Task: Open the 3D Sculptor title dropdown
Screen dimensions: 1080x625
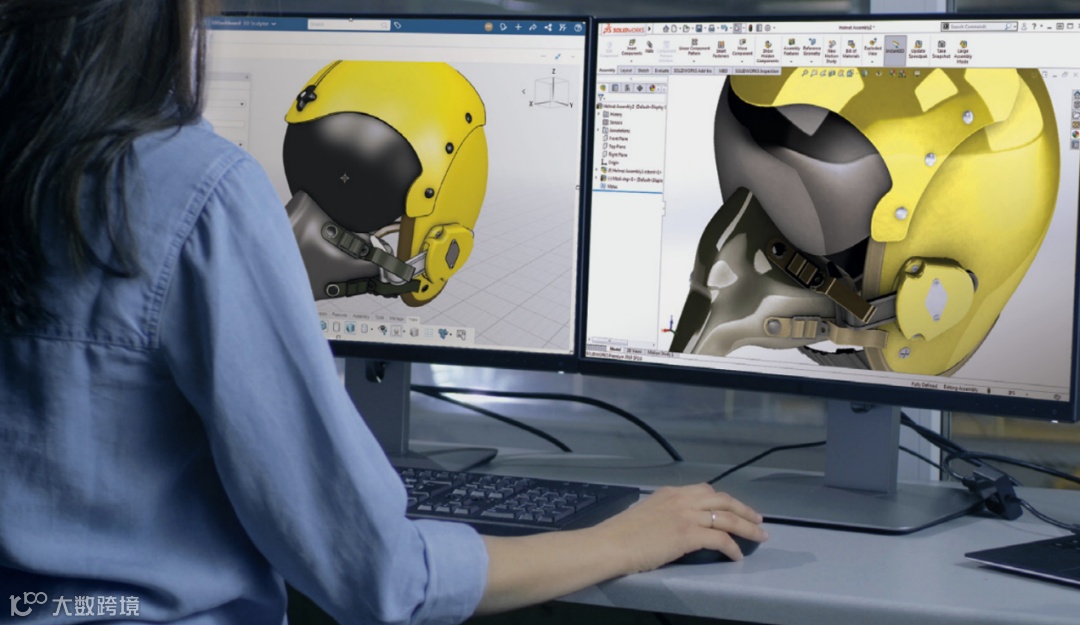Action: click(273, 23)
